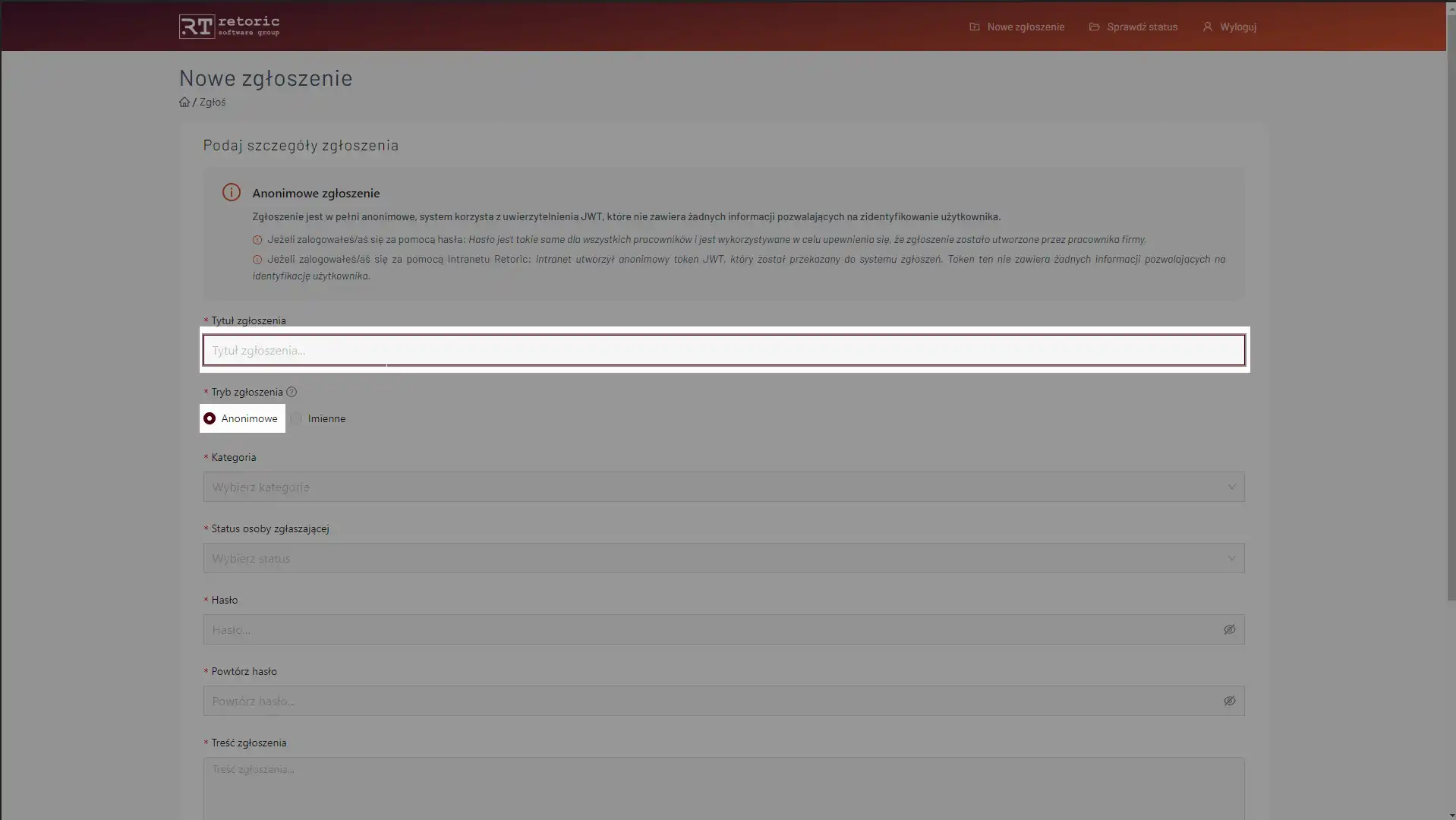Viewport: 1456px width, 820px height.
Task: Click the folder icon next to Nowe zgłoszenie
Action: pos(975,27)
